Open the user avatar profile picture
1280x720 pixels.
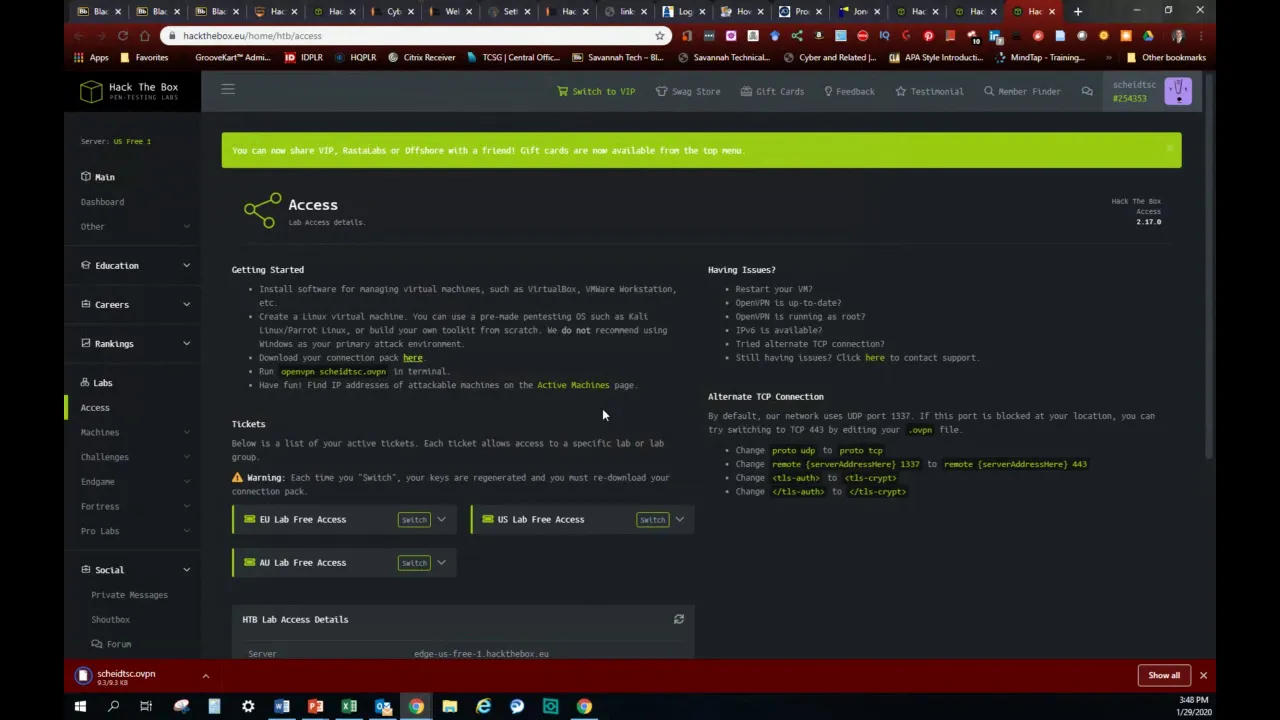click(1178, 91)
